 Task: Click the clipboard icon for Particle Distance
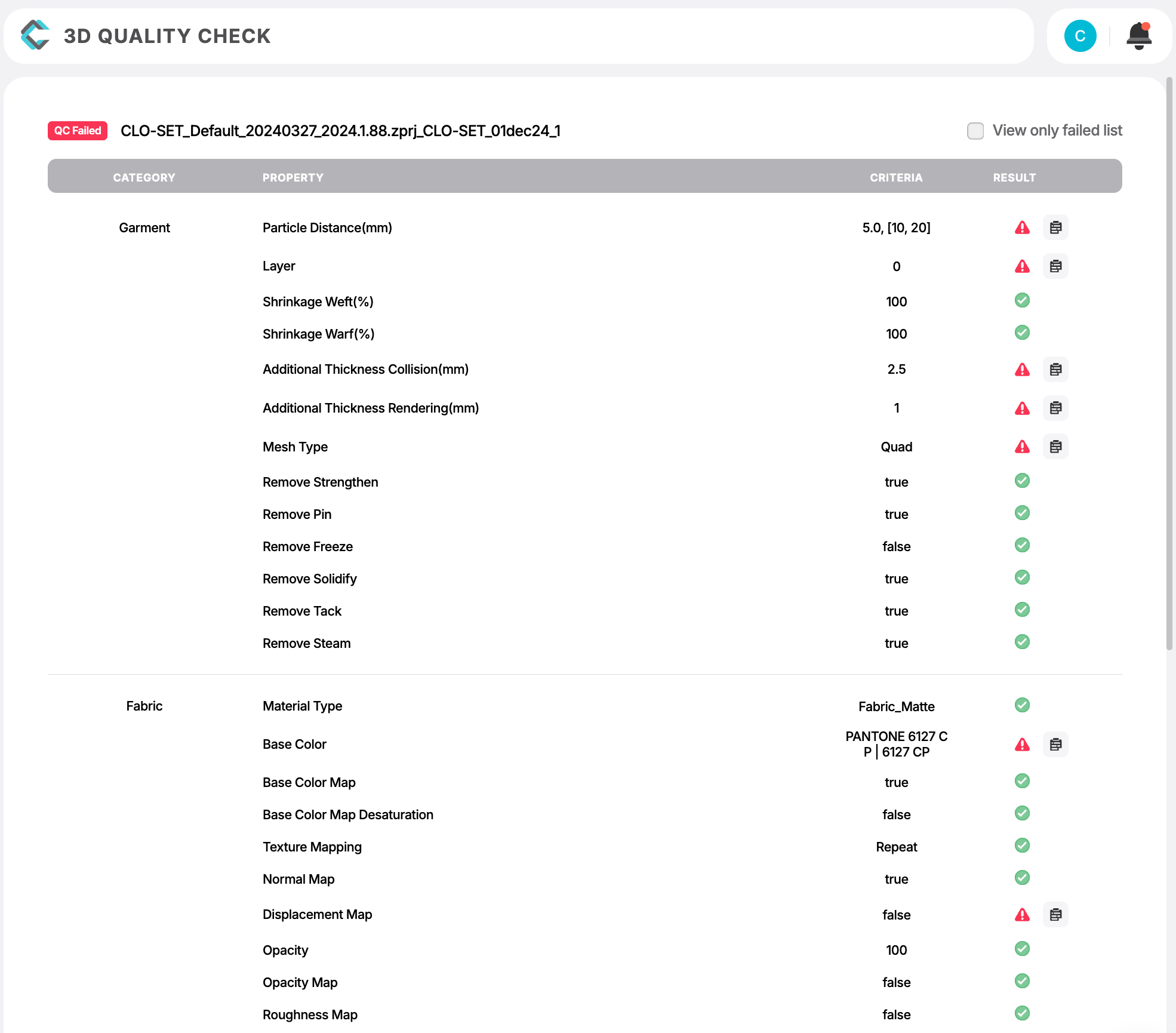(1055, 227)
